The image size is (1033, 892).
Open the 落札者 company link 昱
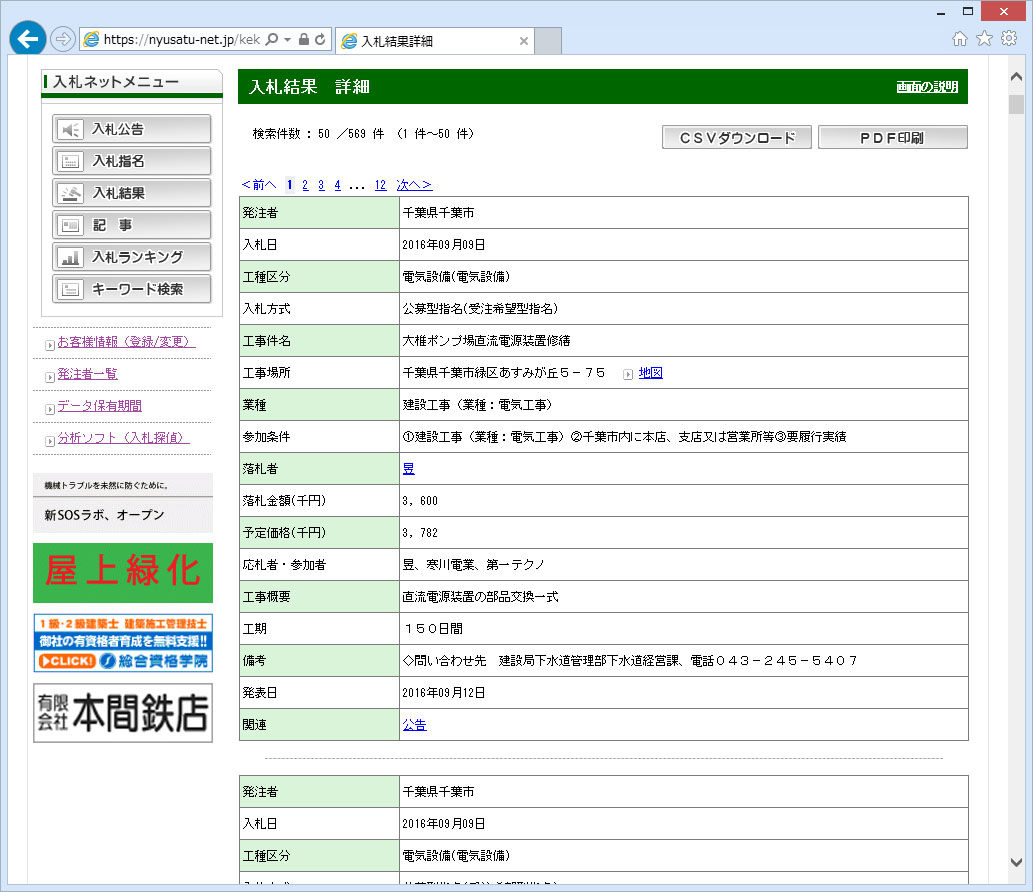coord(408,469)
